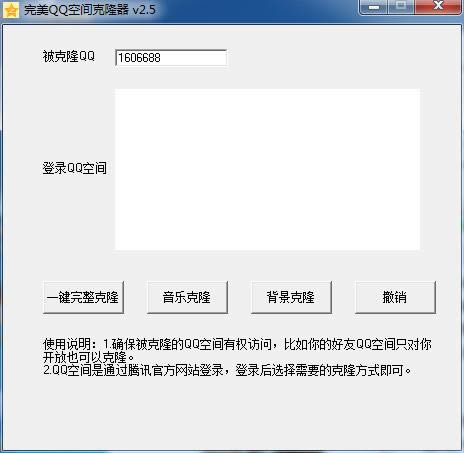Click the blank gray area below the instructions
Screen dimensions: 464x453
pos(232,413)
